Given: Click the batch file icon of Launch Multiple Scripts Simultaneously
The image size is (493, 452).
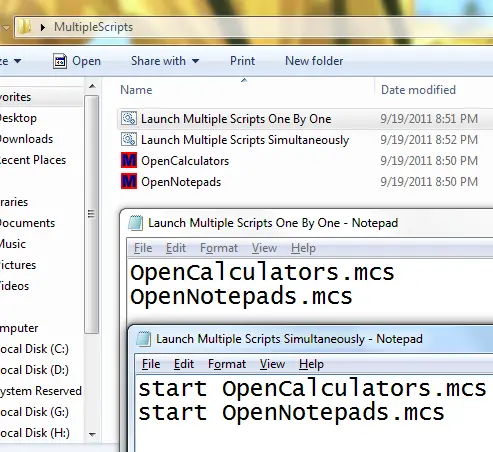Looking at the screenshot, I should tap(129, 140).
